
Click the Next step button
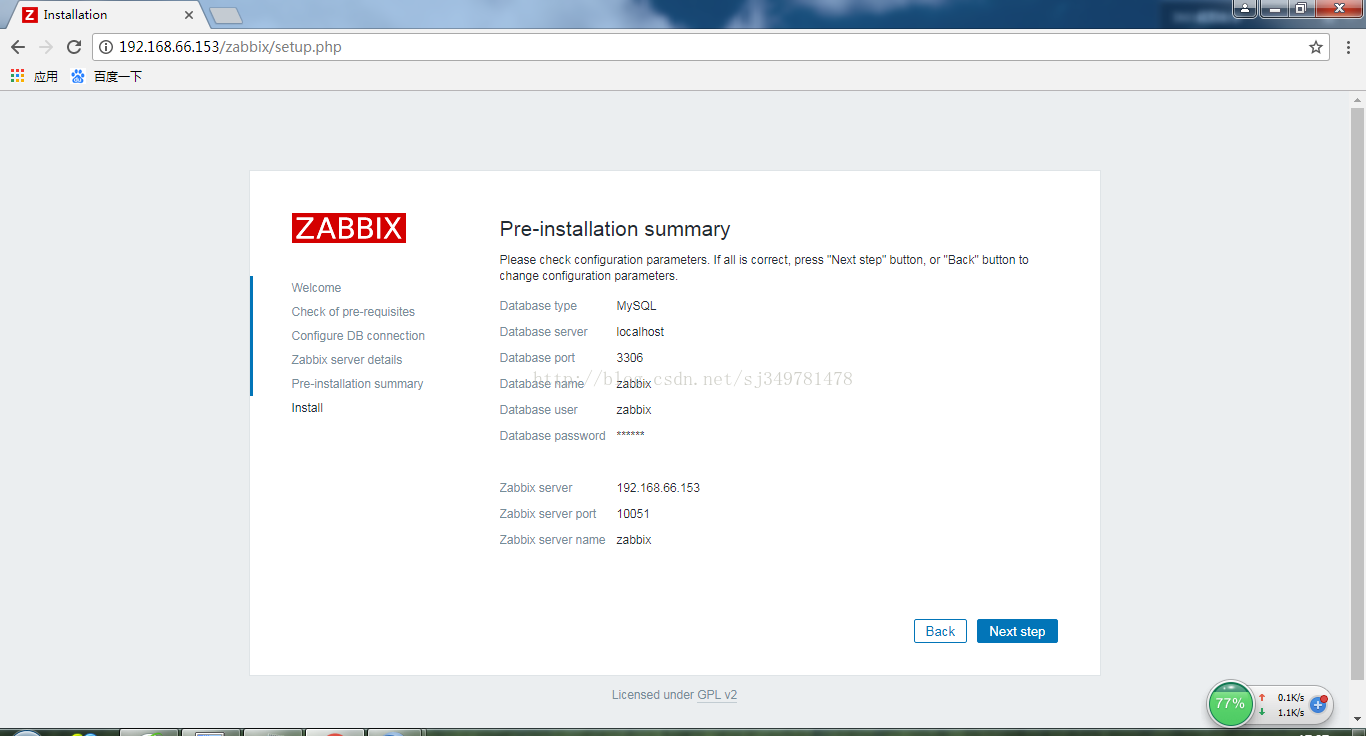coord(1017,631)
